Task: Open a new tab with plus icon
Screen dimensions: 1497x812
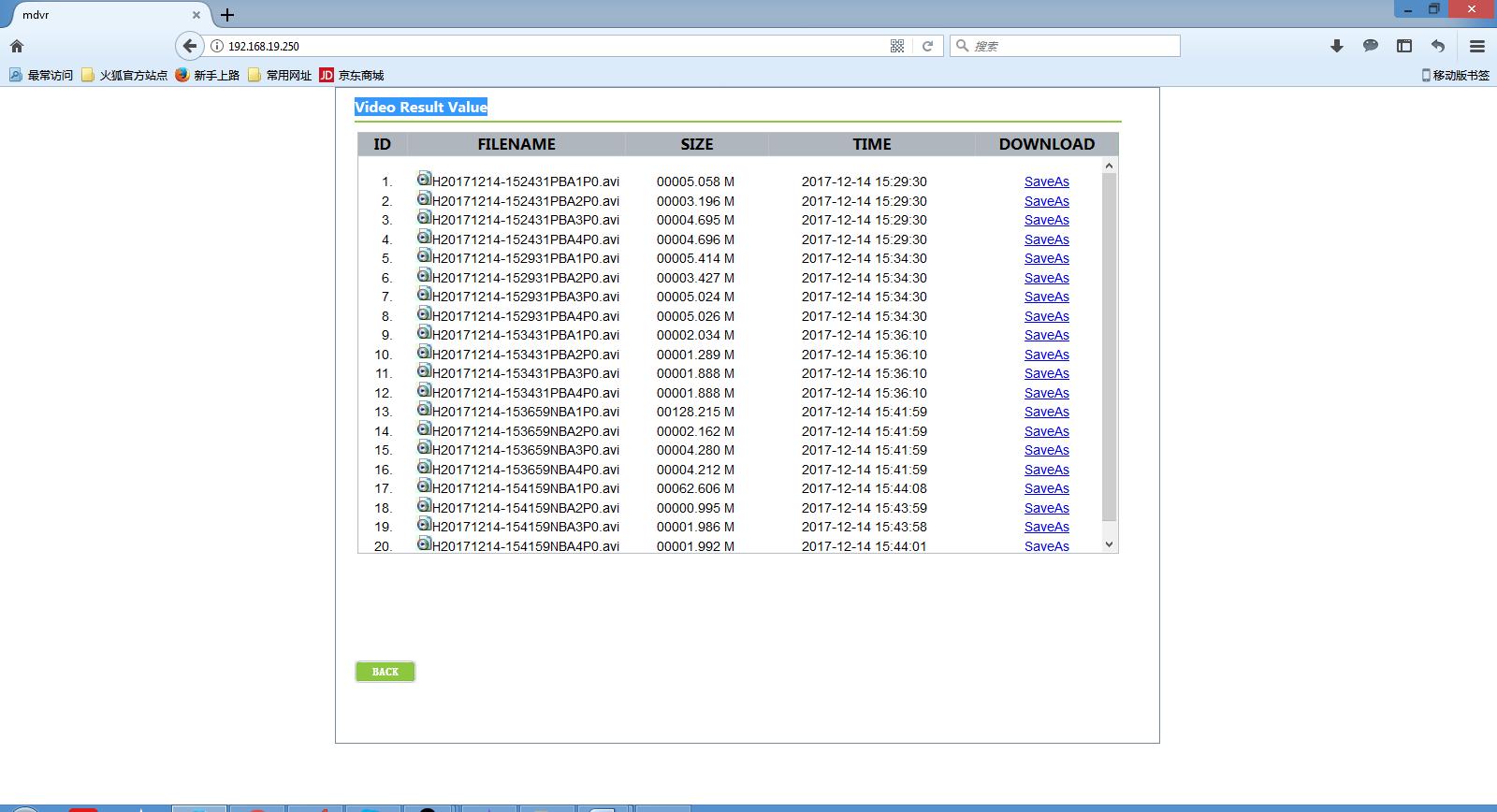Action: click(x=227, y=15)
